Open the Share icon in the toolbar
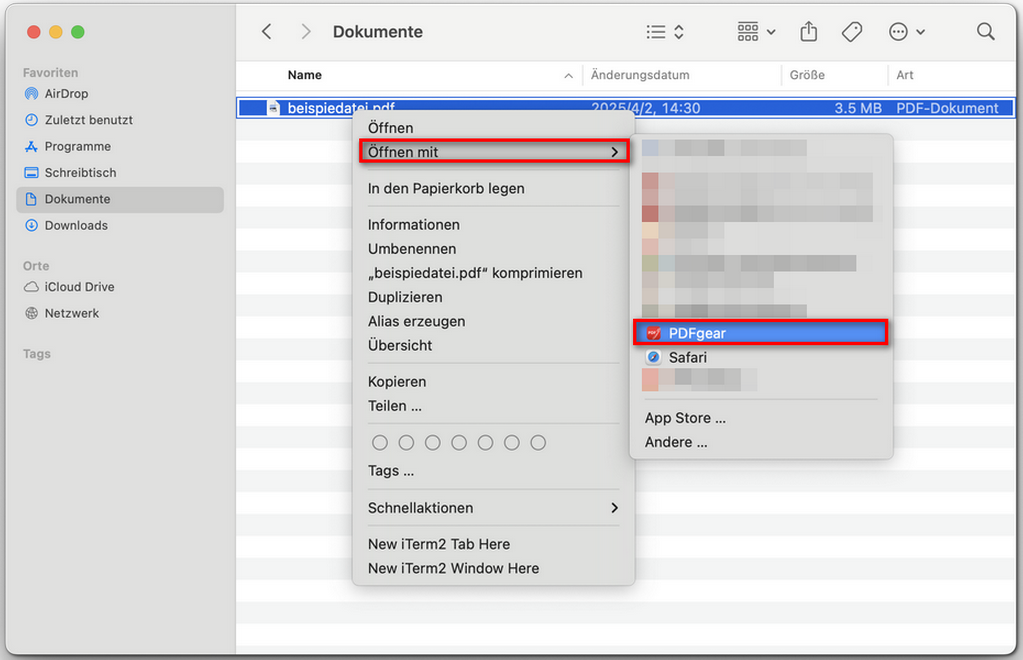This screenshot has width=1023, height=660. 808,31
